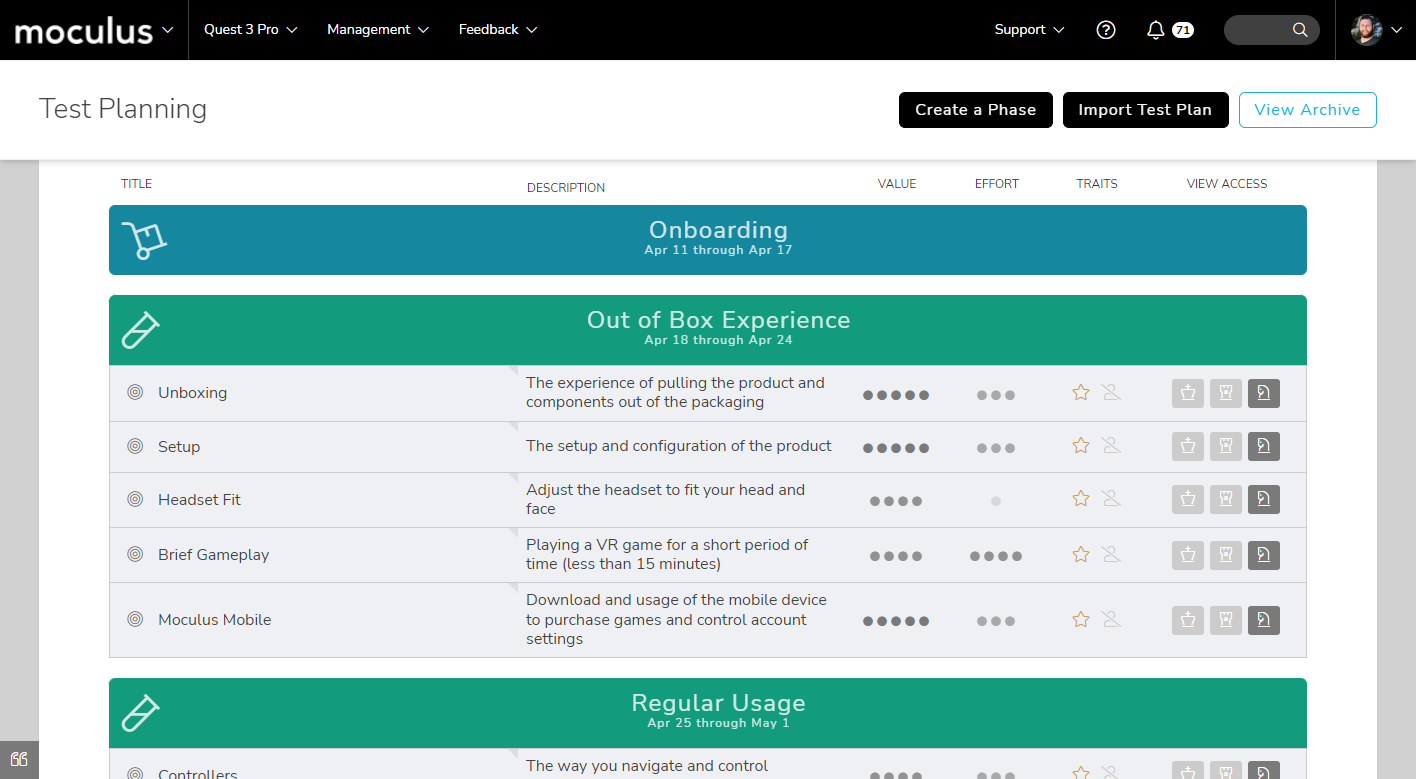The width and height of the screenshot is (1416, 779).
Task: Toggle rook view access for Headset Fit
Action: 1226,499
